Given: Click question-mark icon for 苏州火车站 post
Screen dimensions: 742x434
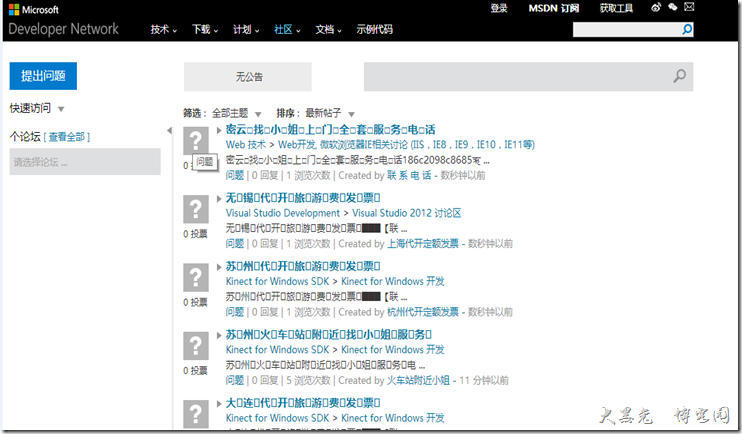Looking at the screenshot, I should (x=196, y=345).
